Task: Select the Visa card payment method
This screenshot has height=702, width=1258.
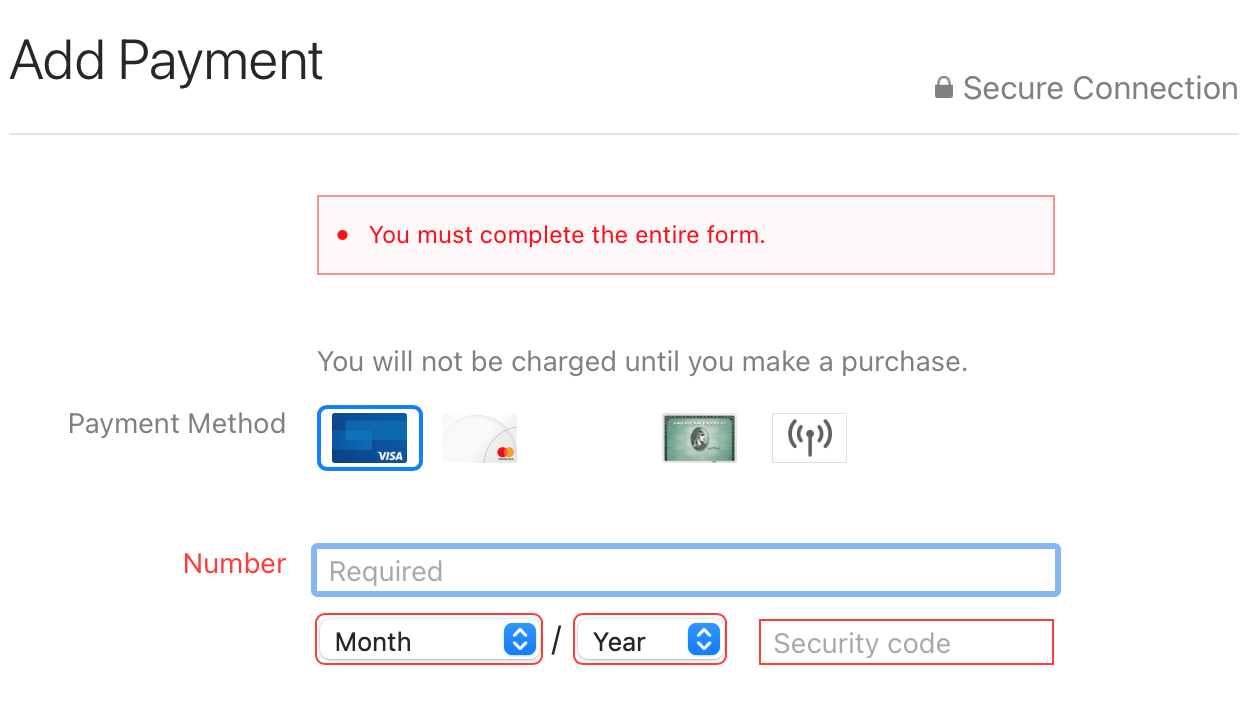Action: coord(369,438)
